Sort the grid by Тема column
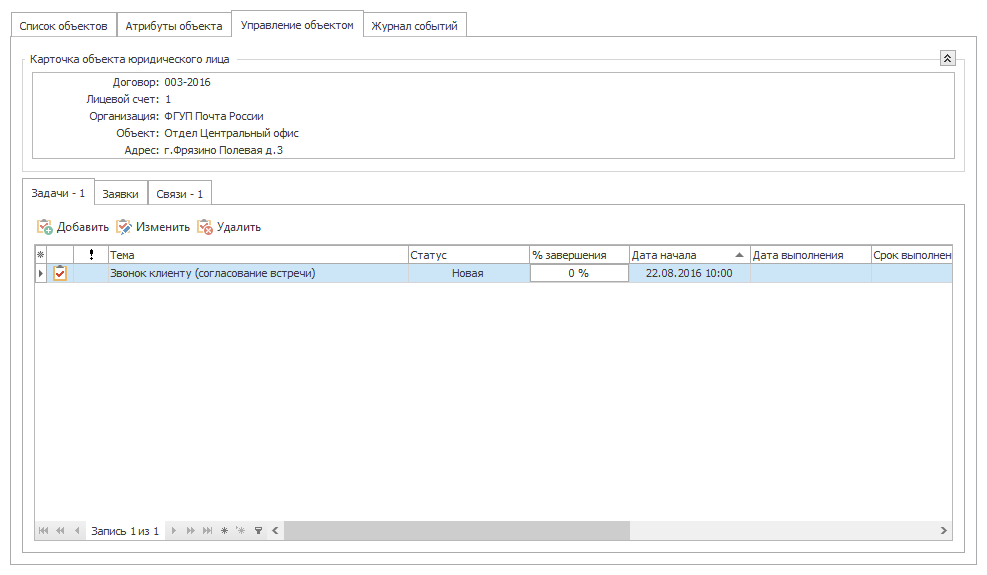Image resolution: width=987 pixels, height=575 pixels. point(258,254)
